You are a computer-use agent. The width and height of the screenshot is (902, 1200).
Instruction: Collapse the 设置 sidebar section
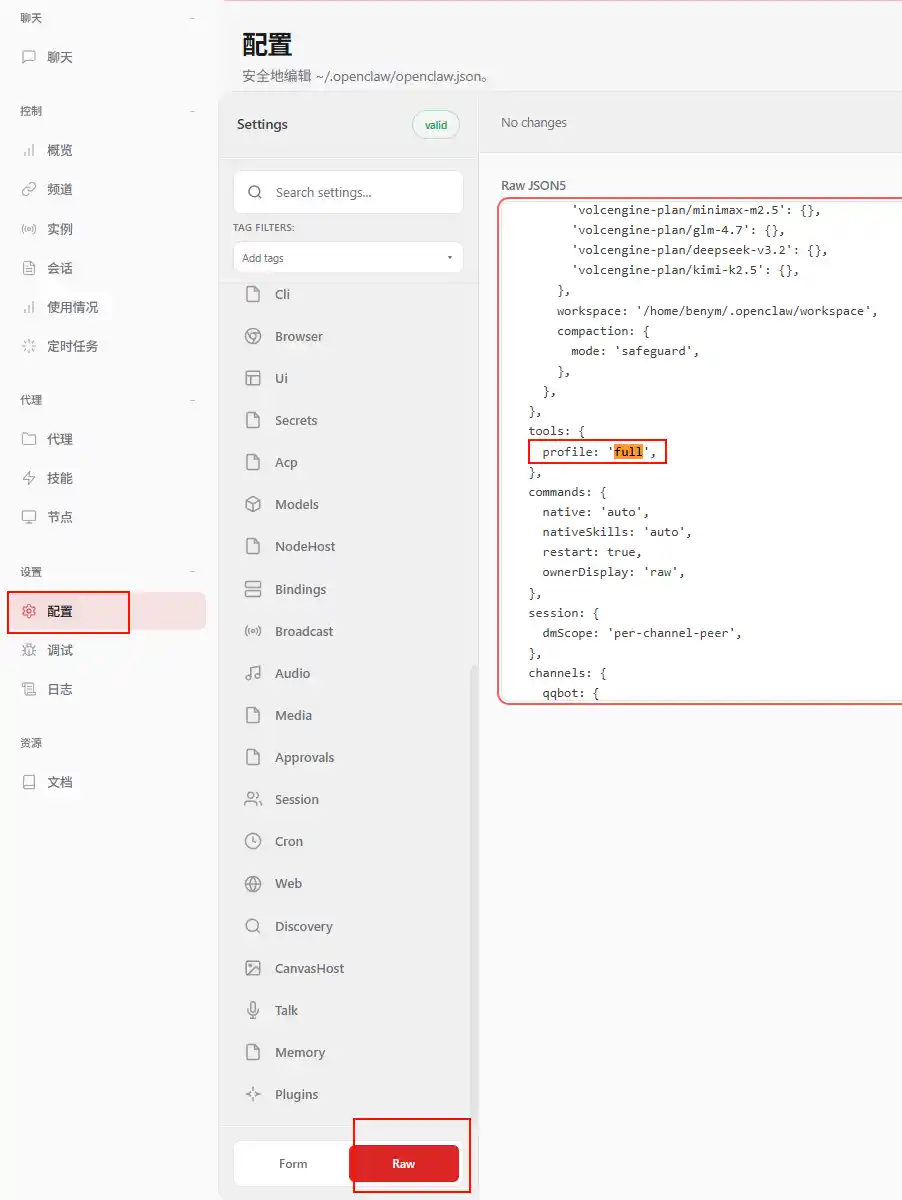coord(193,572)
